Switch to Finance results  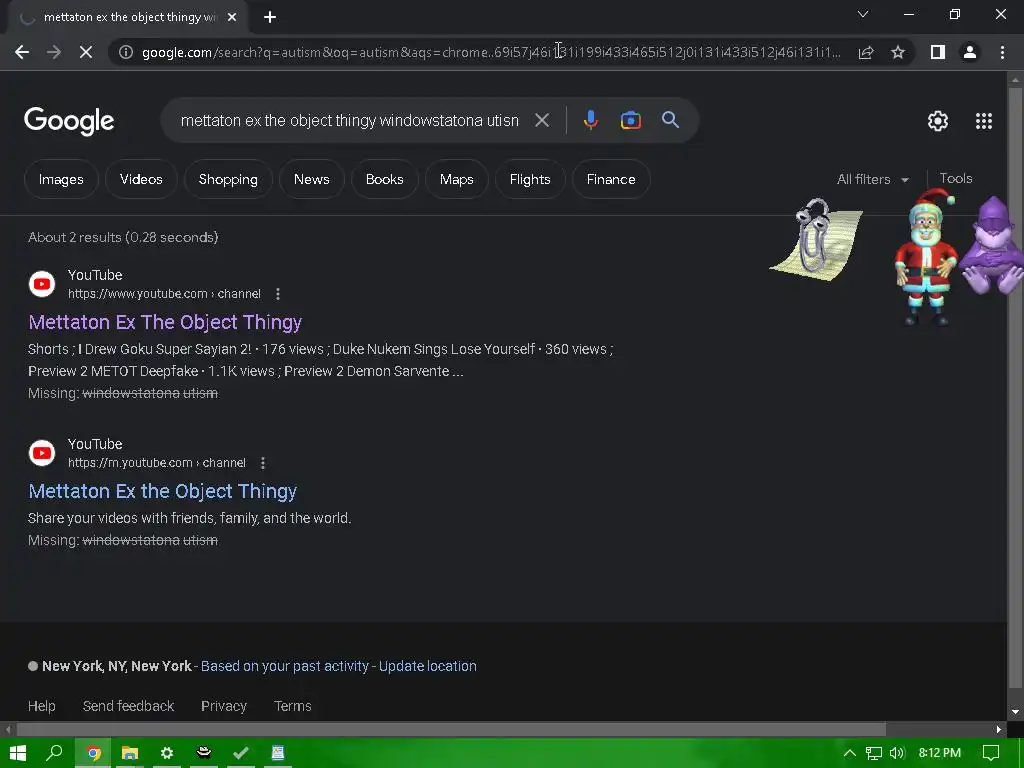click(611, 180)
